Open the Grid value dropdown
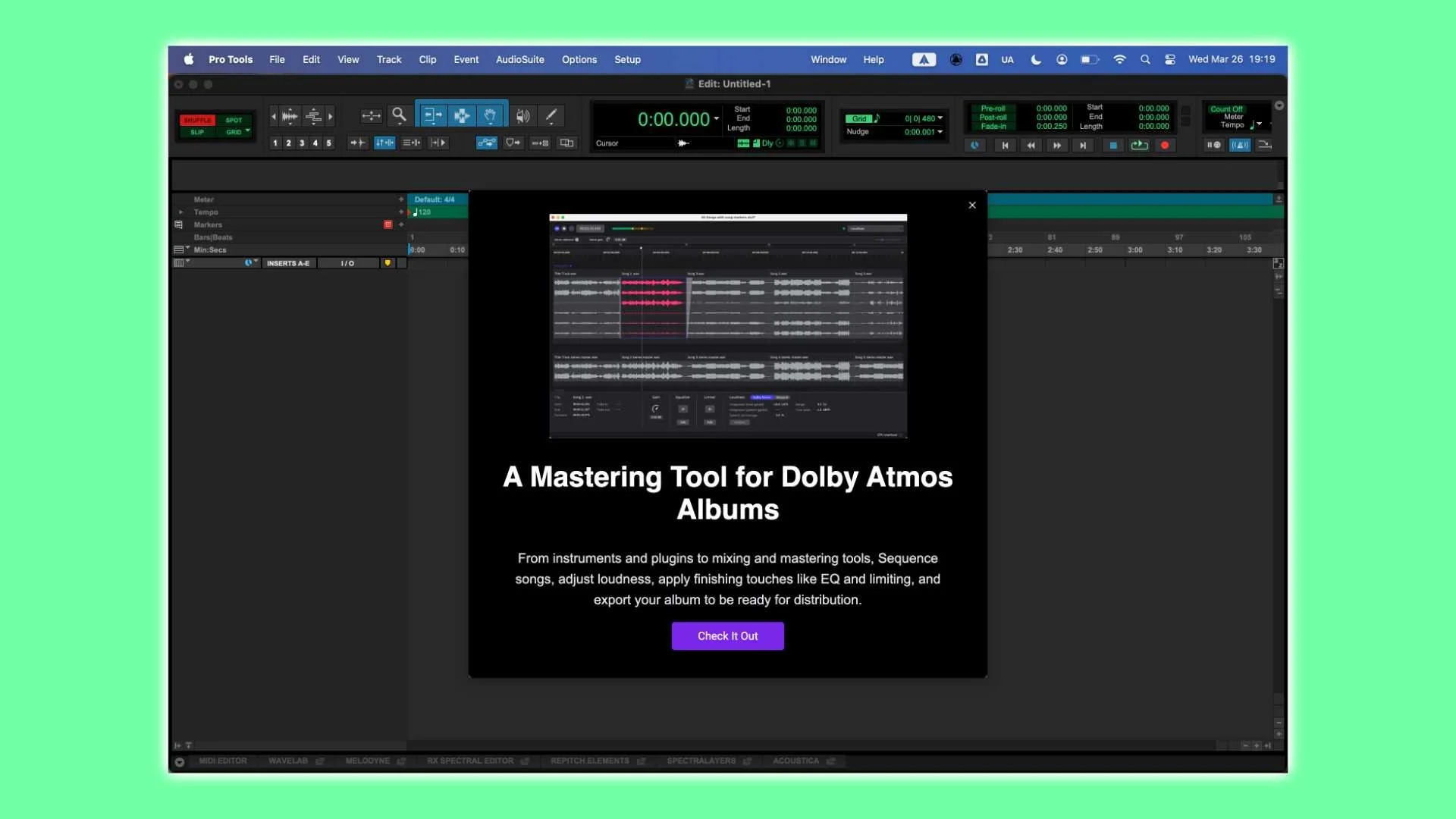This screenshot has height=819, width=1456. pos(940,118)
